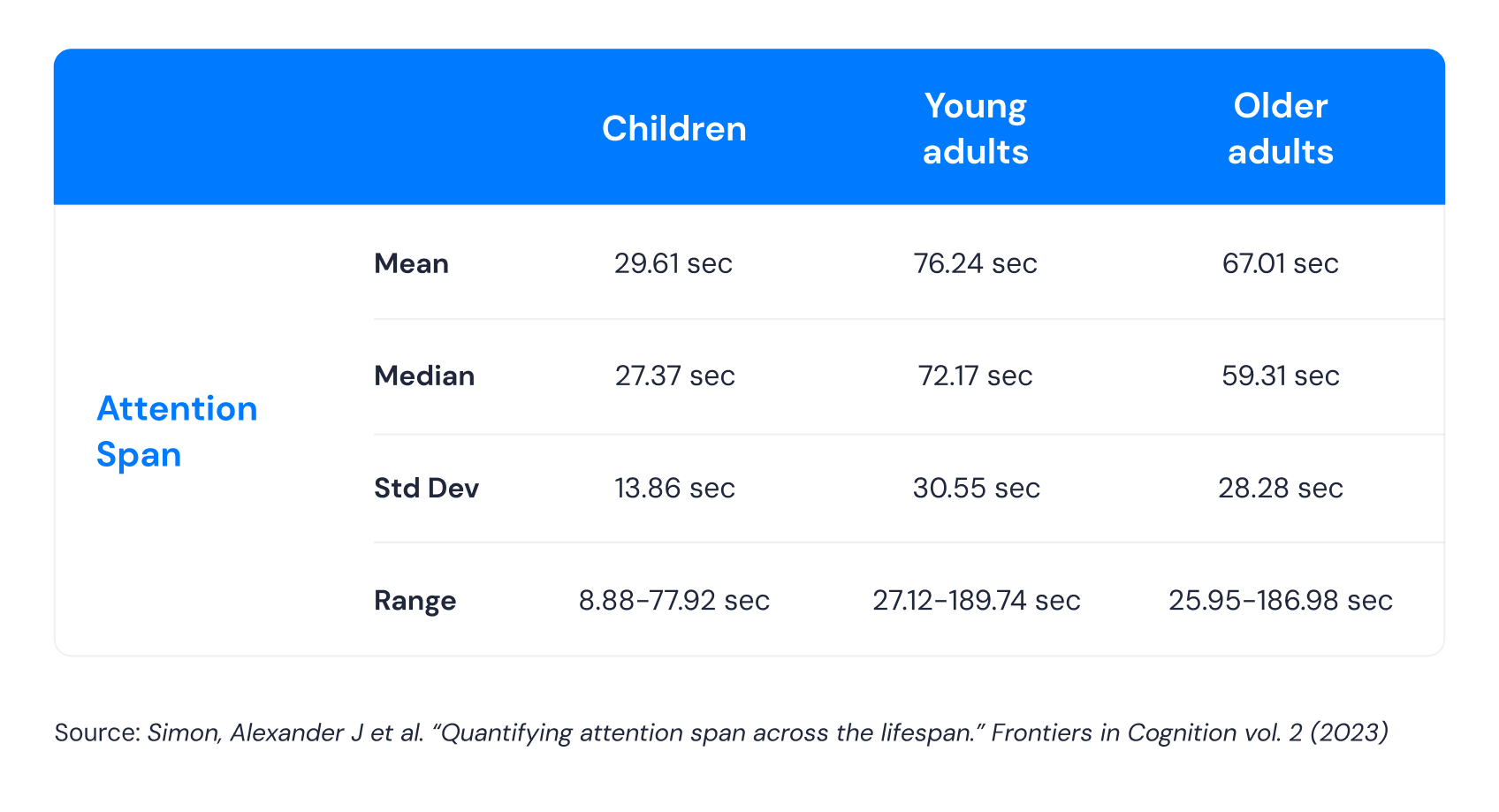
Task: Click Children range 8.88-77.92 sec
Action: [673, 601]
